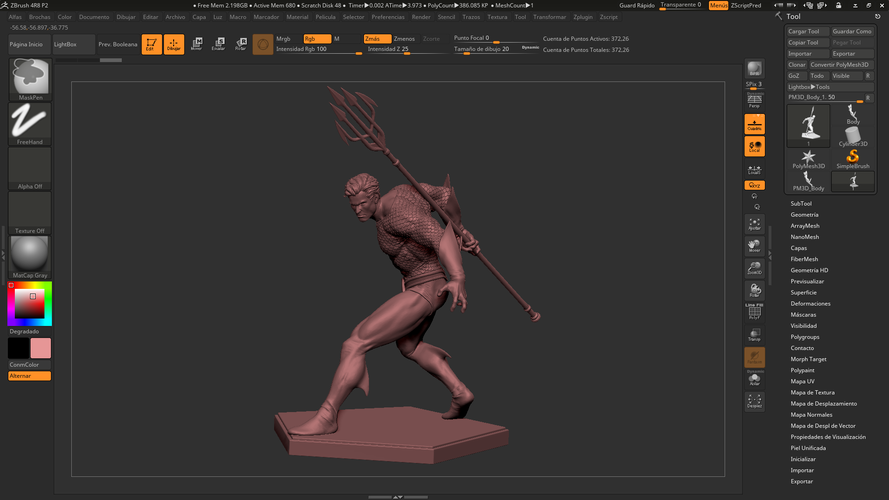Click the Rotar canvas rotate icon
This screenshot has width=889, height=500.
[x=755, y=291]
